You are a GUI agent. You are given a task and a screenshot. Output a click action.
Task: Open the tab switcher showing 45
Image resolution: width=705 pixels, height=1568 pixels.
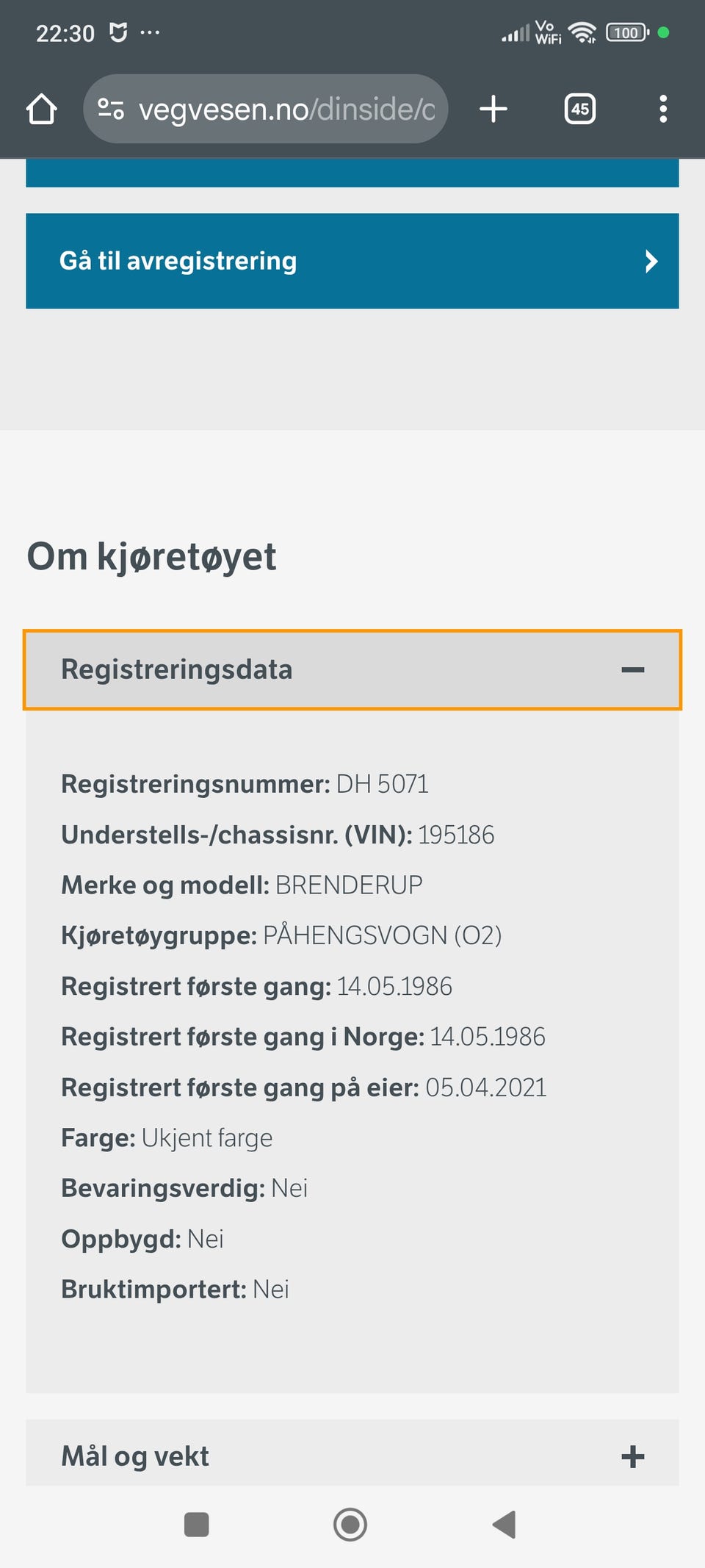[x=579, y=109]
